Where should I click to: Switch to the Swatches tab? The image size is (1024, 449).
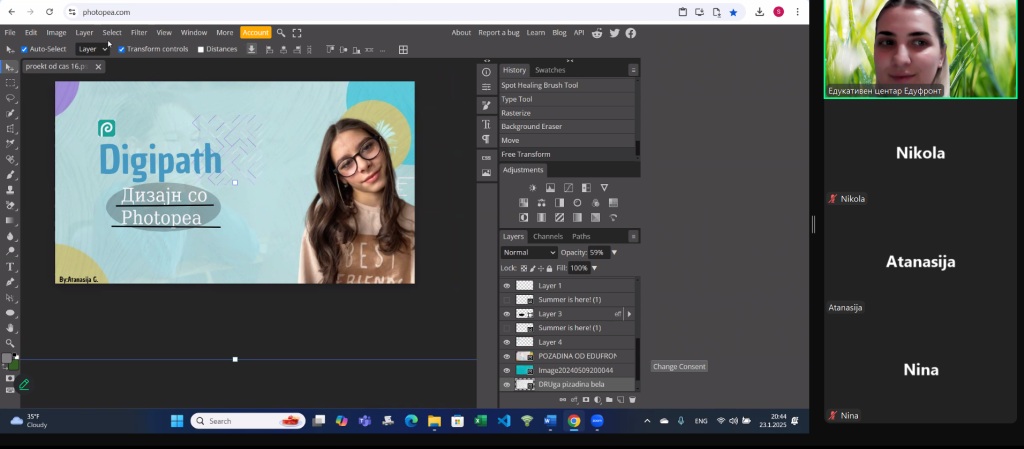[550, 70]
